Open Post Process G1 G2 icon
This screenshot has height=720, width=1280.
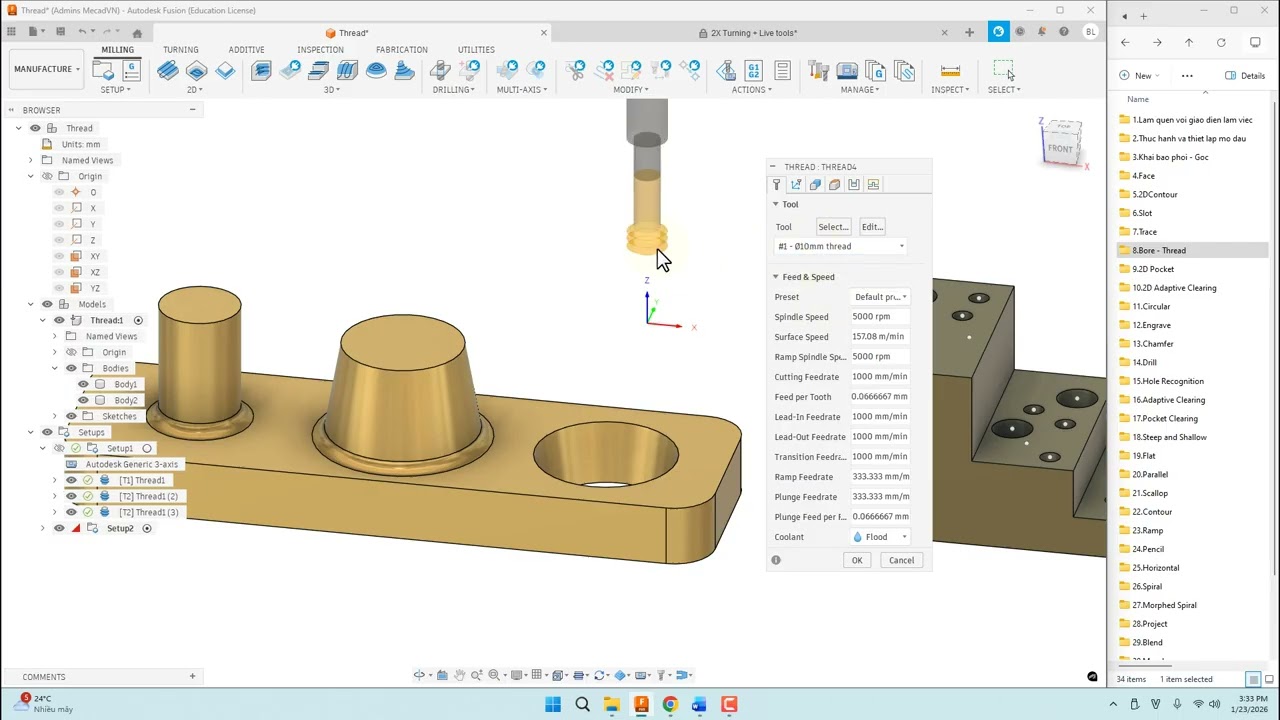click(754, 70)
